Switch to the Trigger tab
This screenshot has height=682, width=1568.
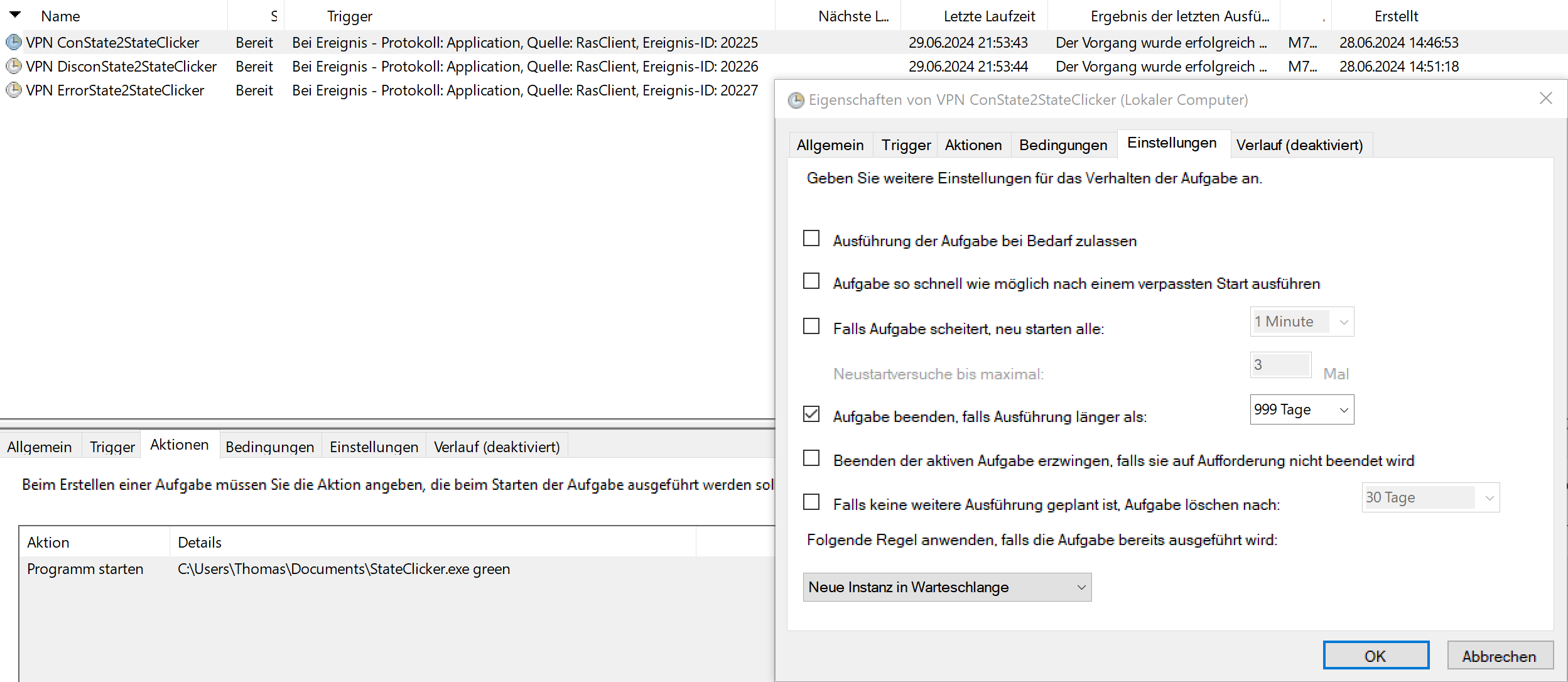(x=905, y=144)
